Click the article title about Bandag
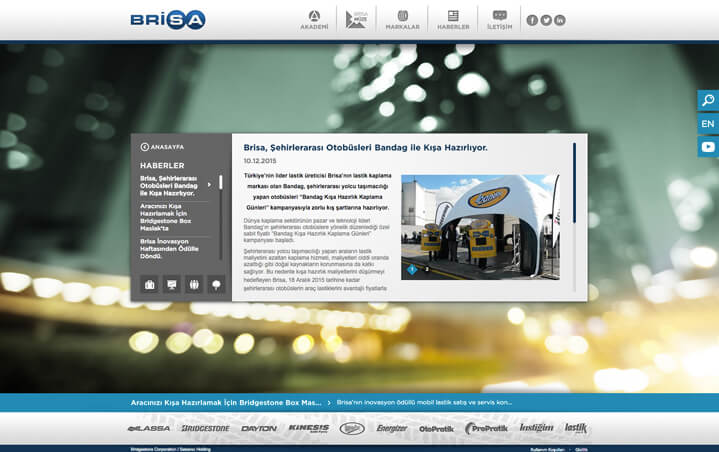This screenshot has width=719, height=452. (x=365, y=148)
